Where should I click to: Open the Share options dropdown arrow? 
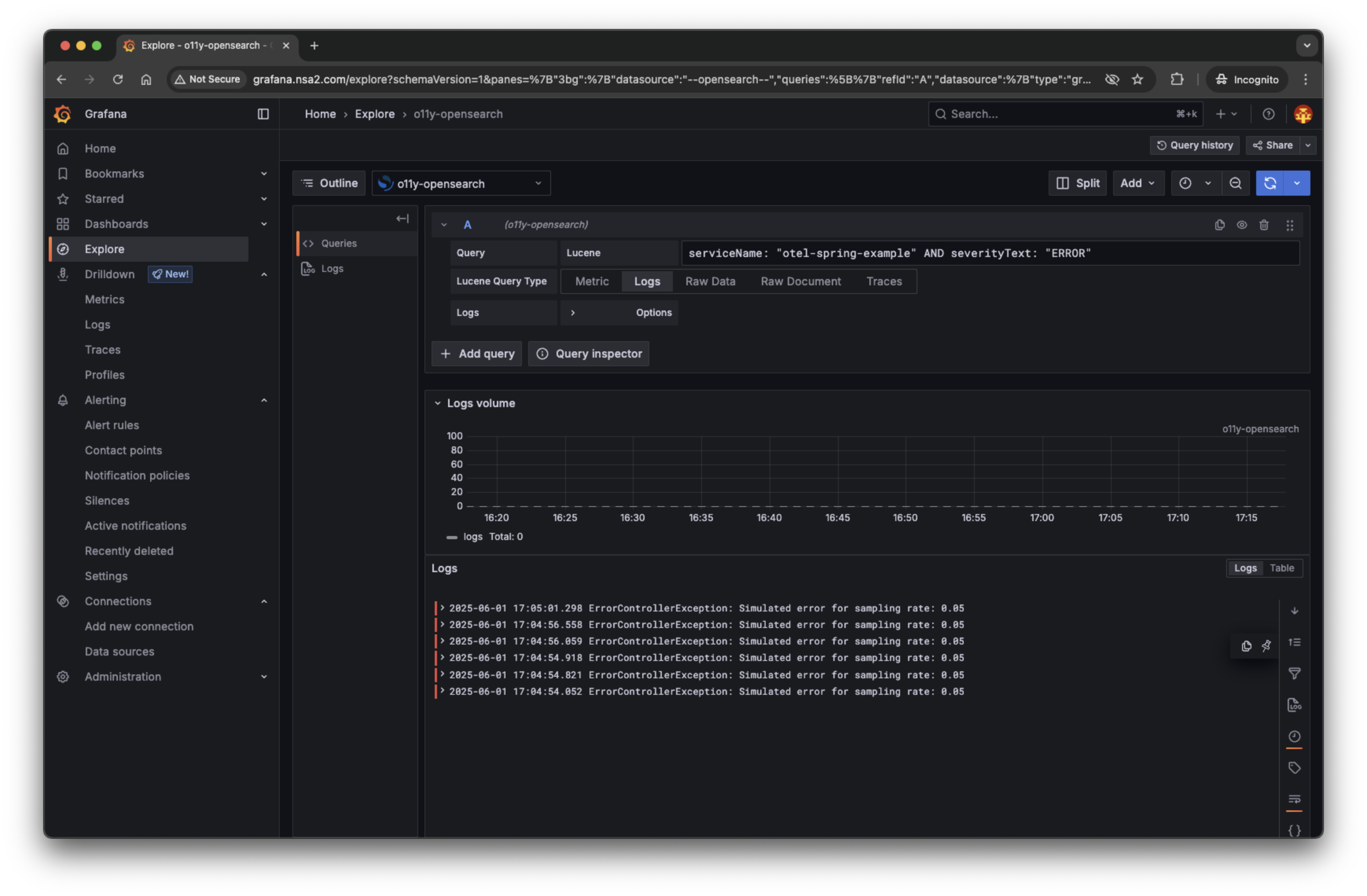pyautogui.click(x=1307, y=145)
